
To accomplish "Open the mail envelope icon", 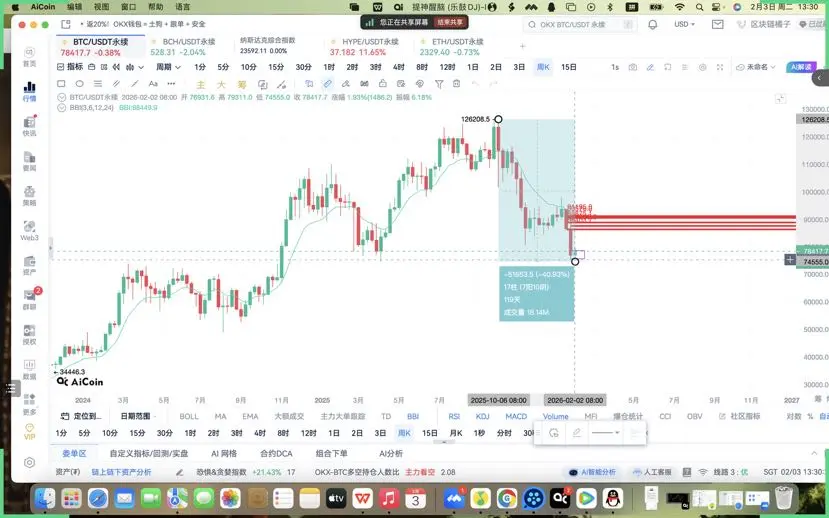I will point(717,24).
